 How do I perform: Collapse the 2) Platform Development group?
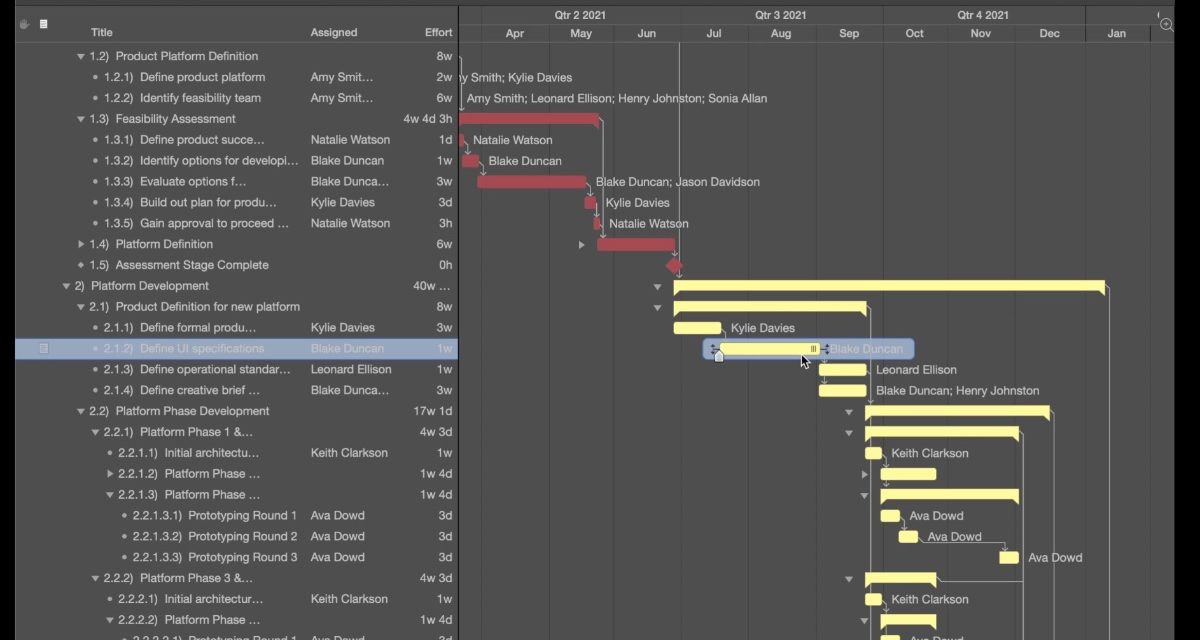[67, 287]
